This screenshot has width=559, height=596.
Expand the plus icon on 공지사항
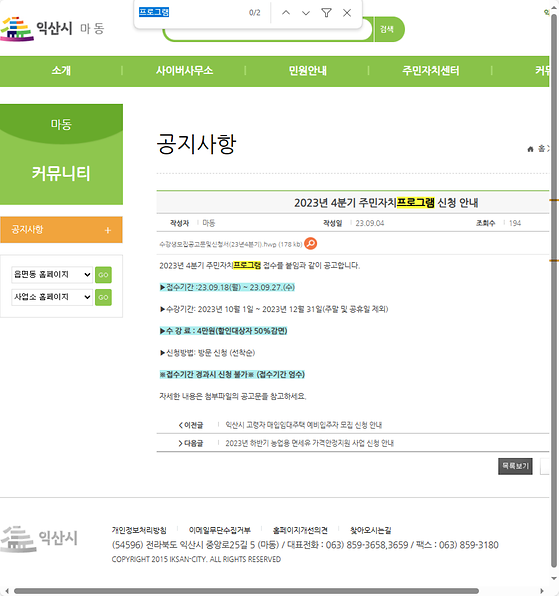tap(108, 230)
